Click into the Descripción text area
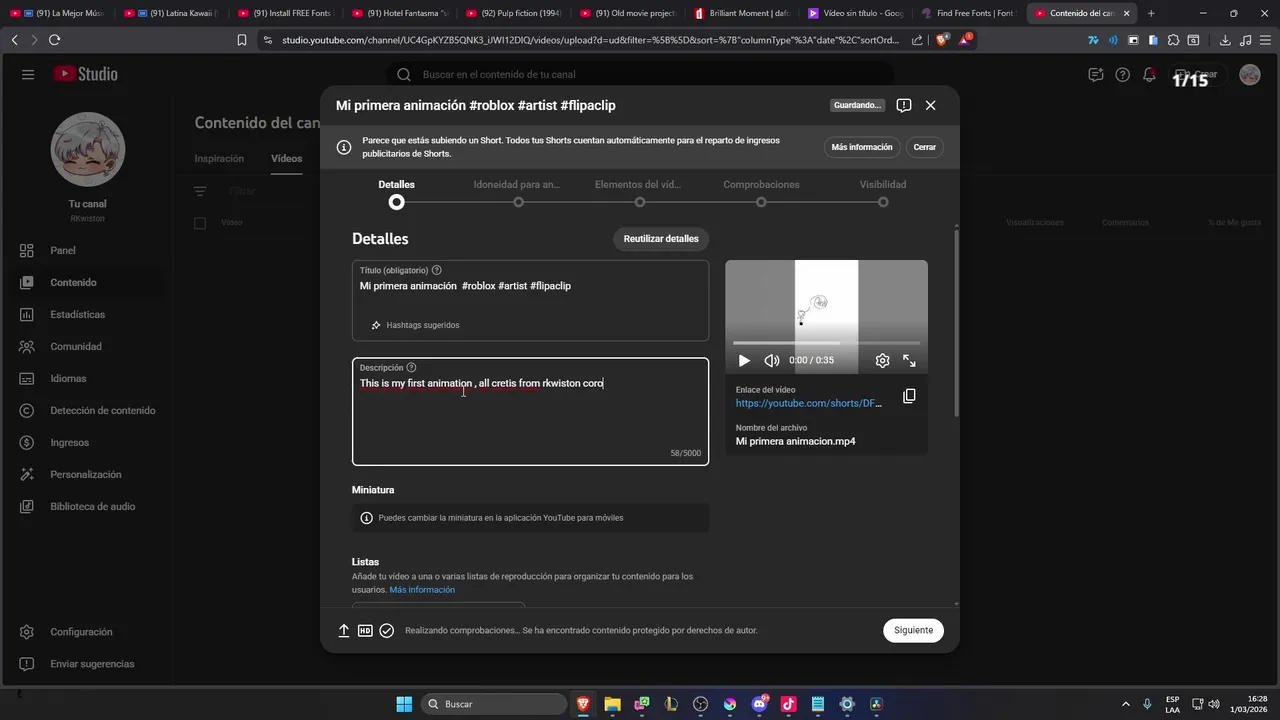Image resolution: width=1280 pixels, height=720 pixels. coord(530,412)
